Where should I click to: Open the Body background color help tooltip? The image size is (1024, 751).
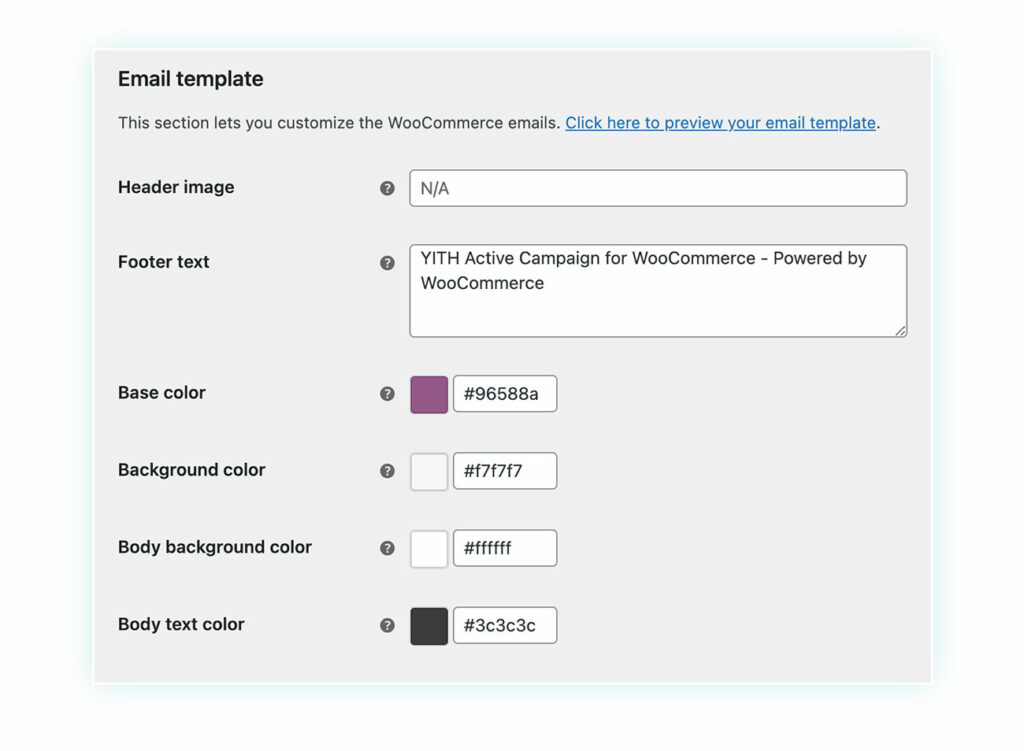coord(388,548)
